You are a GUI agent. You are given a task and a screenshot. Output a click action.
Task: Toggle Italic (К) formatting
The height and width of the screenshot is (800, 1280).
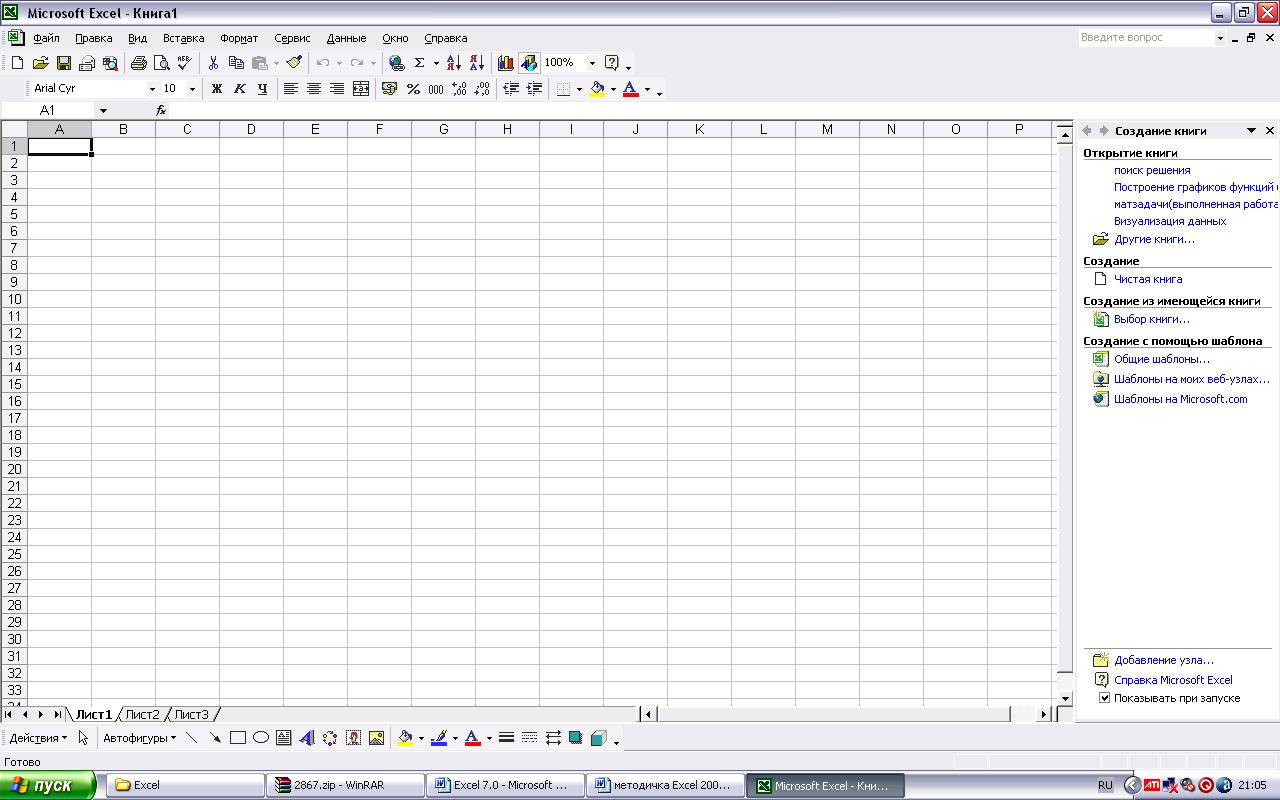[239, 89]
